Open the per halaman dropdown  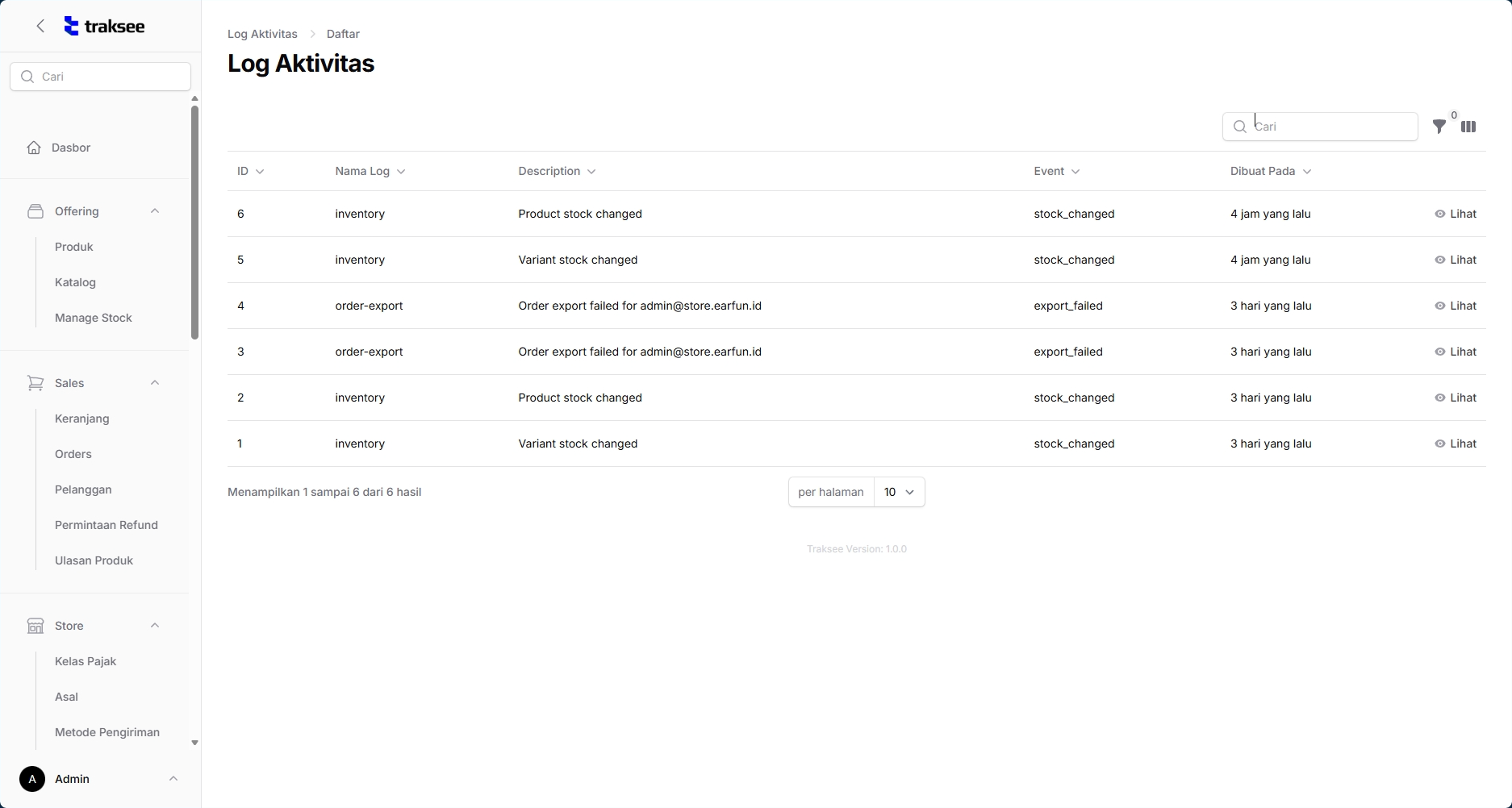(x=899, y=492)
